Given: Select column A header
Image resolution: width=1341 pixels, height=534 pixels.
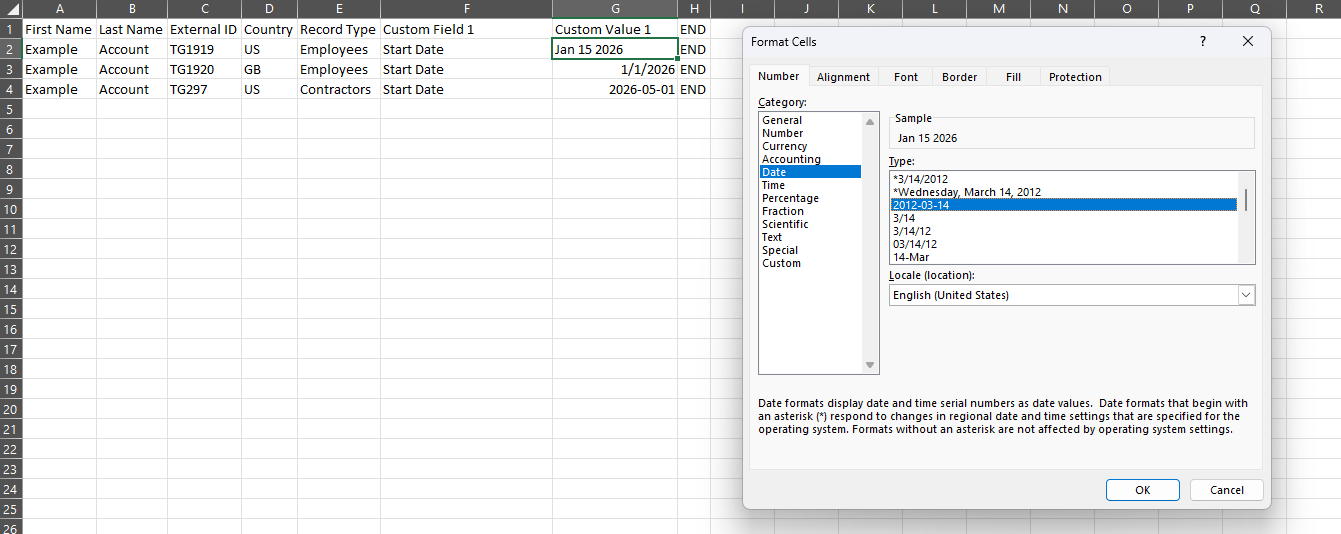Looking at the screenshot, I should point(60,9).
